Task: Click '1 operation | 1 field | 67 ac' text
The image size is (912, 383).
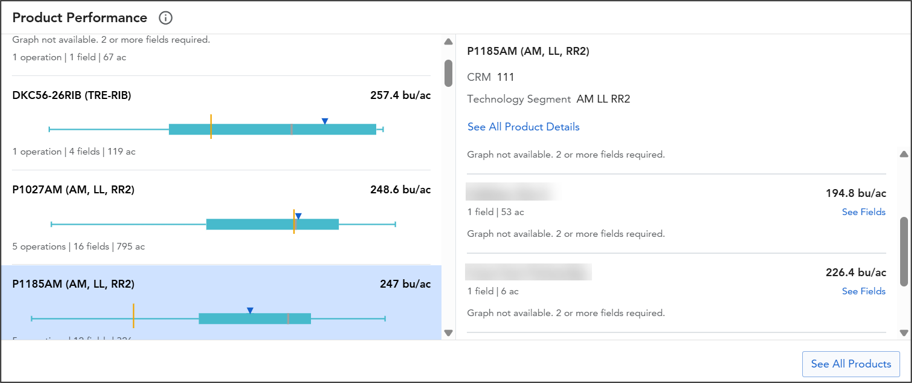Action: tap(69, 58)
